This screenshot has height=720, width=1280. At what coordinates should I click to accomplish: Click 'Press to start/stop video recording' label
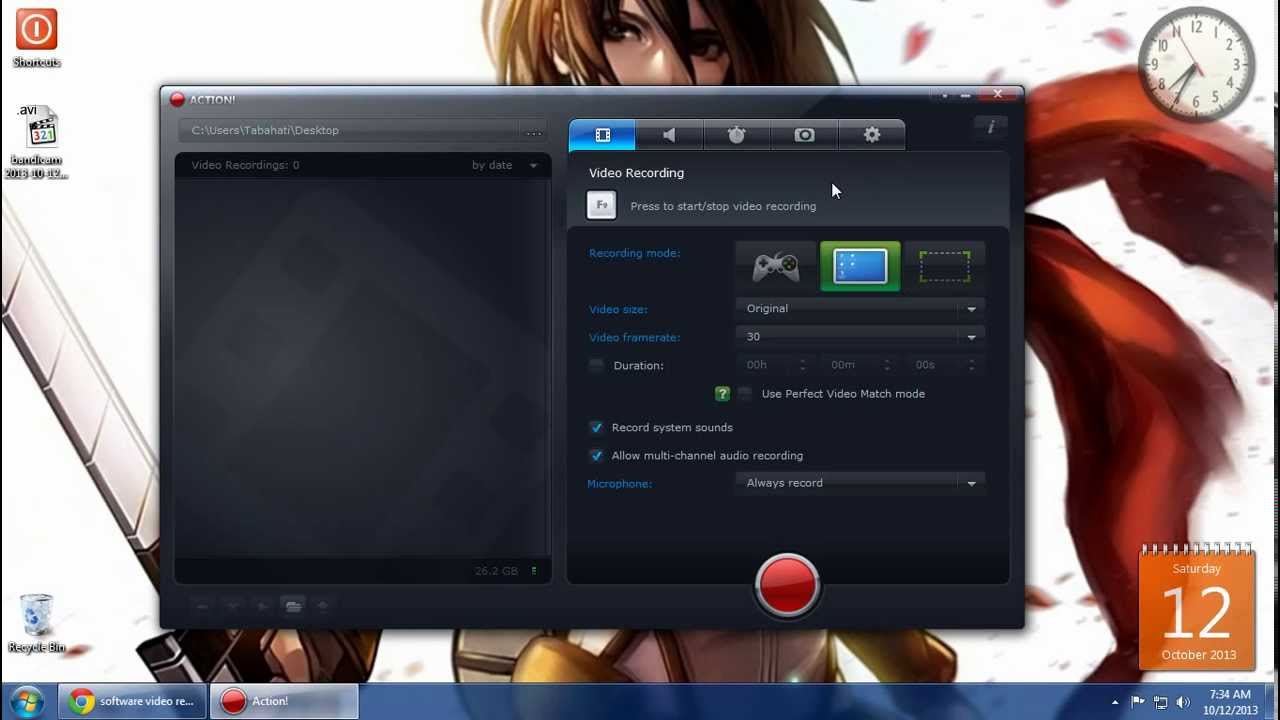(723, 206)
